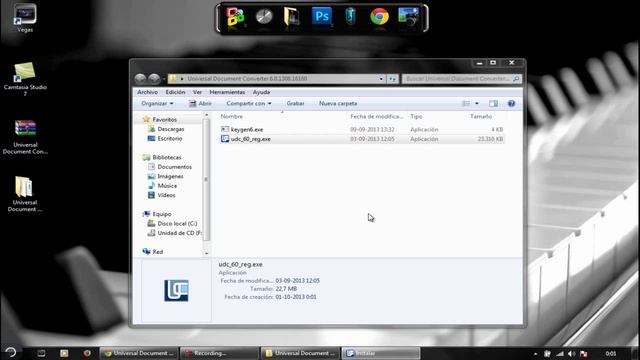Launch the colorful Office icon in dock
The width and height of the screenshot is (640, 360).
[x=236, y=17]
